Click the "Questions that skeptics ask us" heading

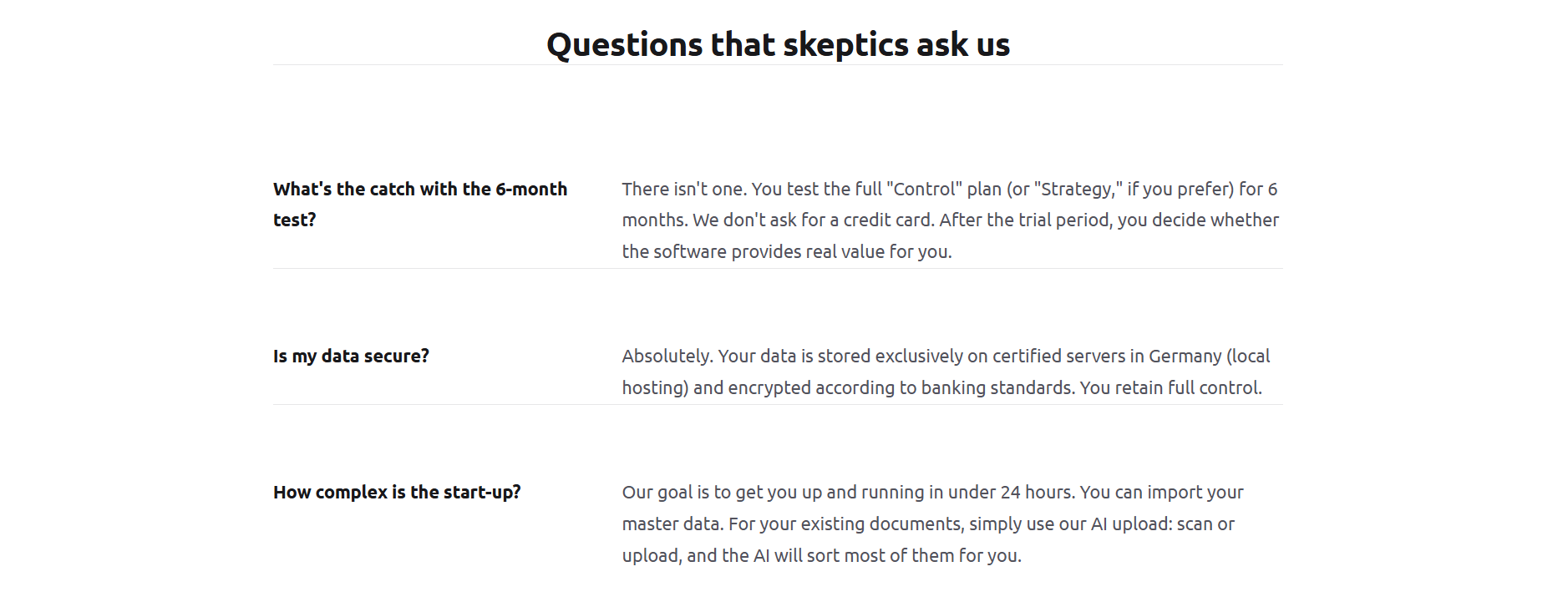click(778, 44)
